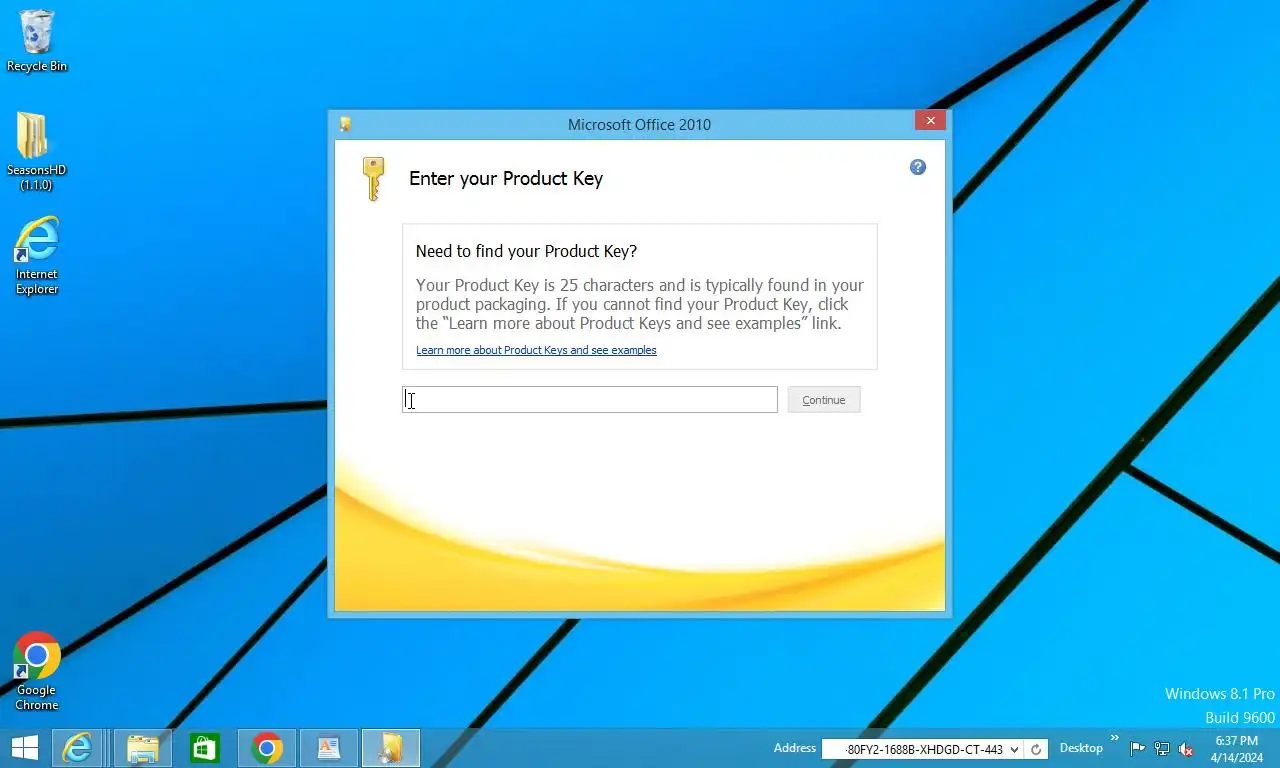1280x768 pixels.
Task: Expand the taskbar Address dropdown arrow
Action: tap(1015, 749)
